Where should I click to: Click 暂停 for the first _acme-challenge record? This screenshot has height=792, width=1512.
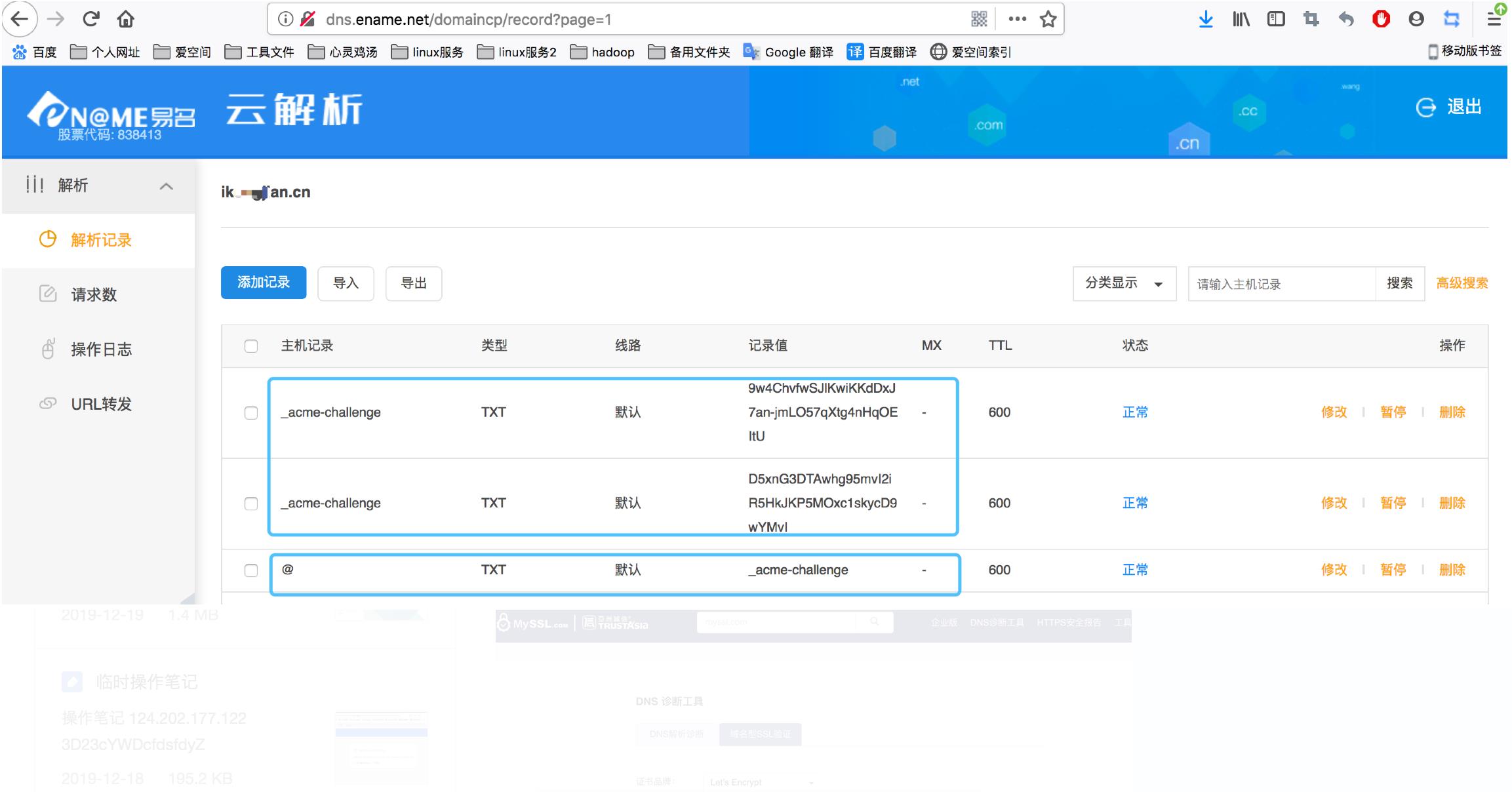click(1393, 412)
